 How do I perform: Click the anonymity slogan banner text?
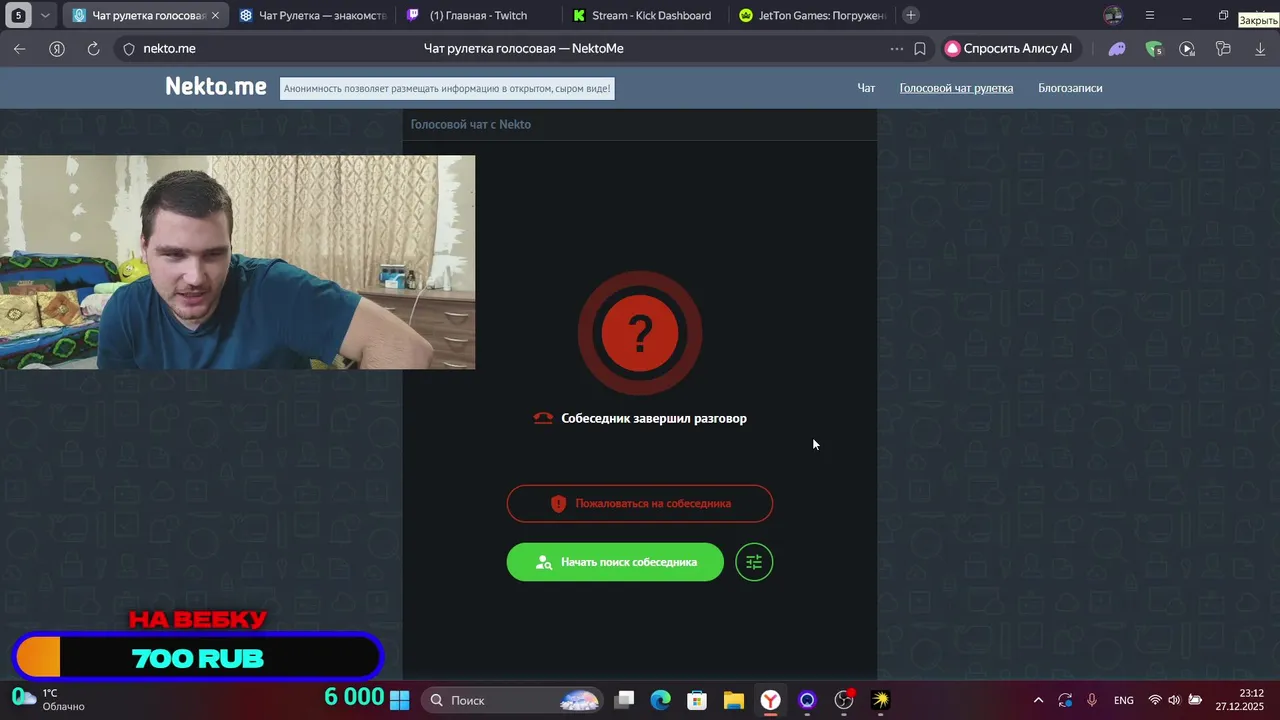(x=447, y=88)
